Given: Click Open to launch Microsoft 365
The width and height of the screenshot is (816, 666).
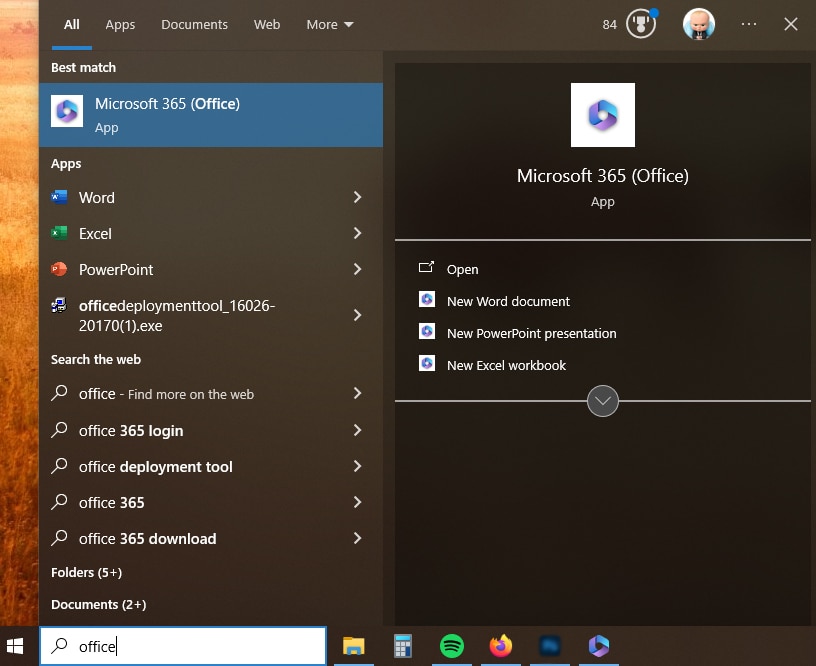Looking at the screenshot, I should pos(463,269).
